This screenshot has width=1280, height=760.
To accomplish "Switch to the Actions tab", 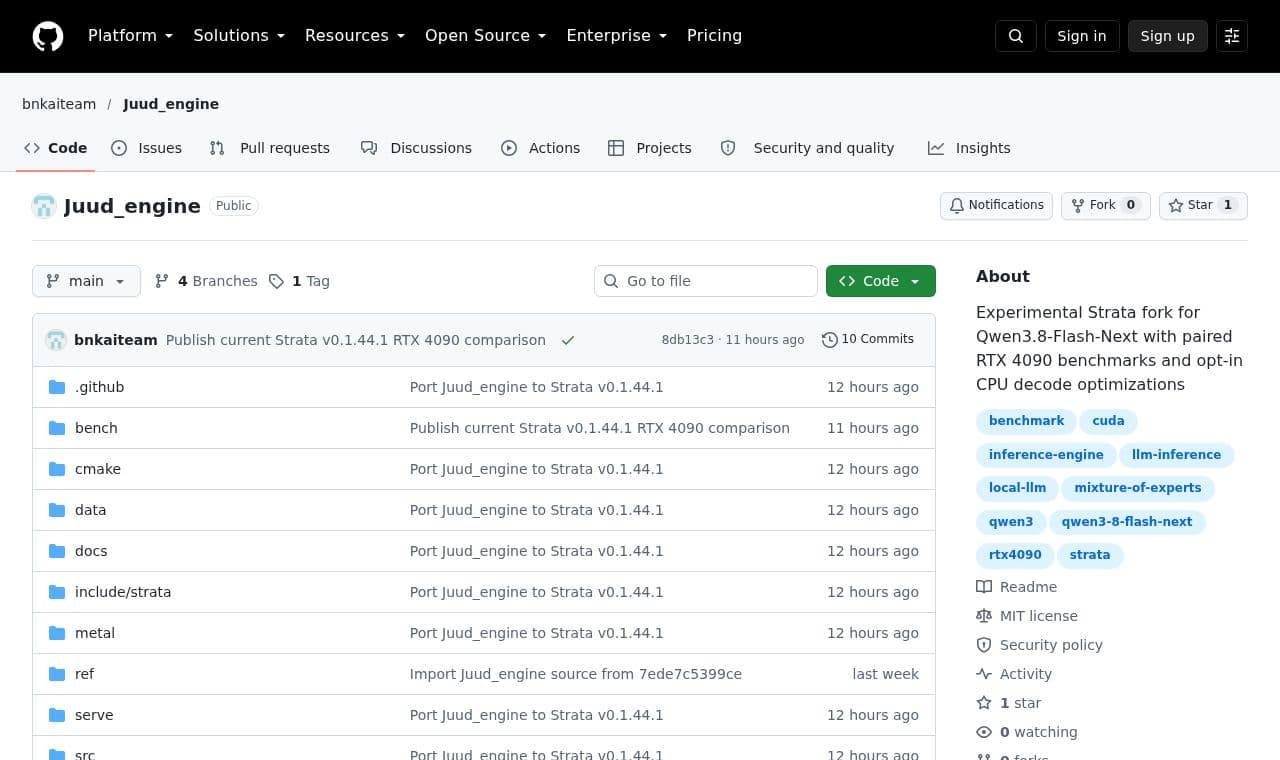I will pos(540,148).
